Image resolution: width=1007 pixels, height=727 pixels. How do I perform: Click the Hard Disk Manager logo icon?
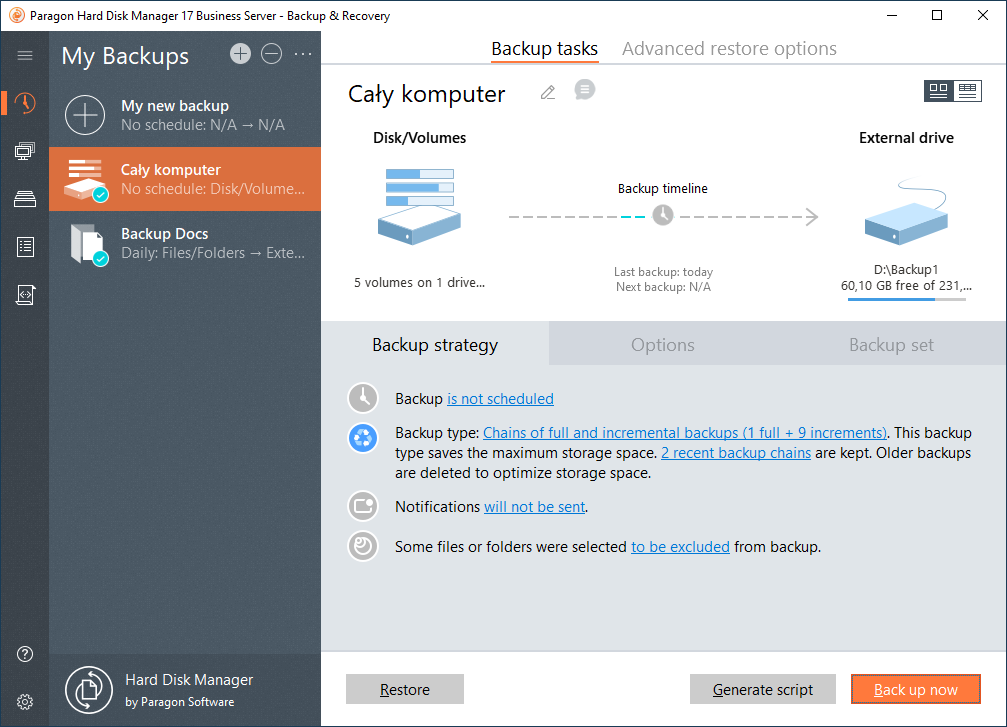(x=89, y=690)
